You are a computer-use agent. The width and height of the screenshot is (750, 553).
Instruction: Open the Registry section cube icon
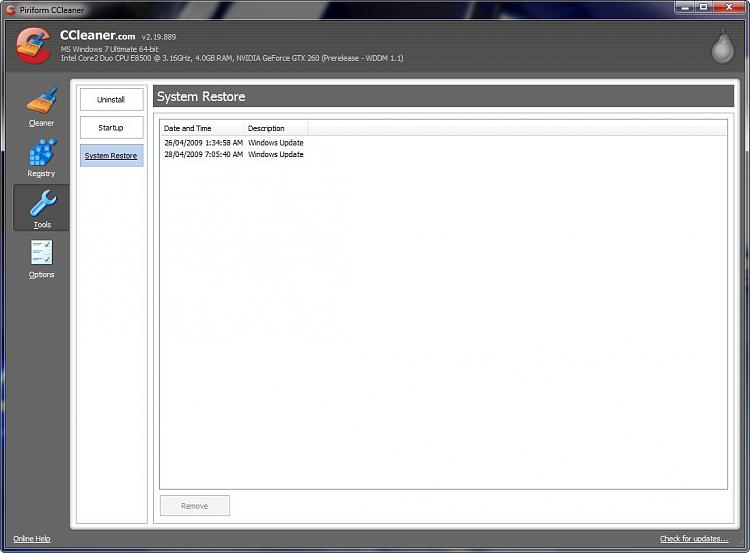coord(42,152)
